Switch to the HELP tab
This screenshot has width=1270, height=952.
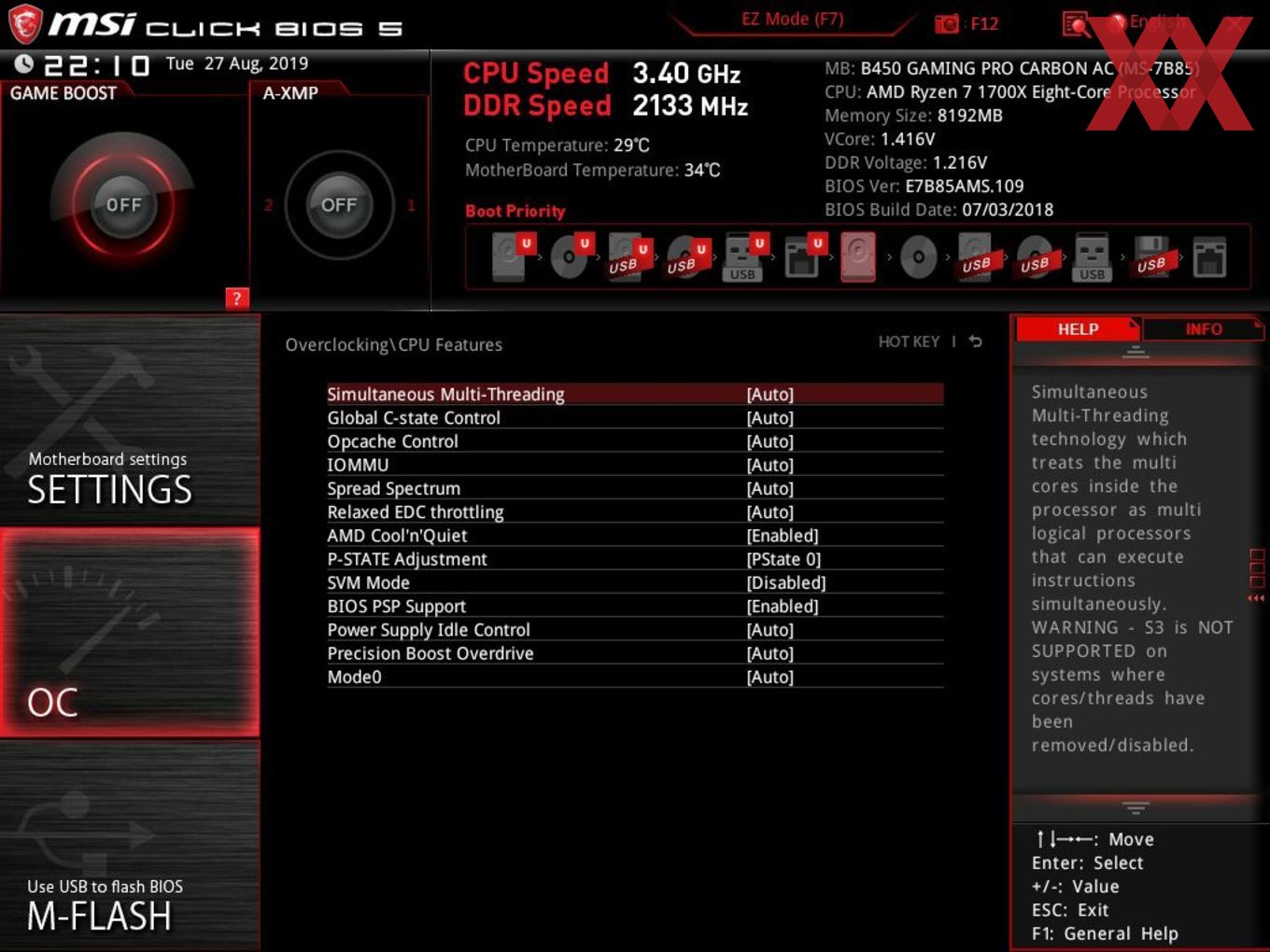[1078, 329]
